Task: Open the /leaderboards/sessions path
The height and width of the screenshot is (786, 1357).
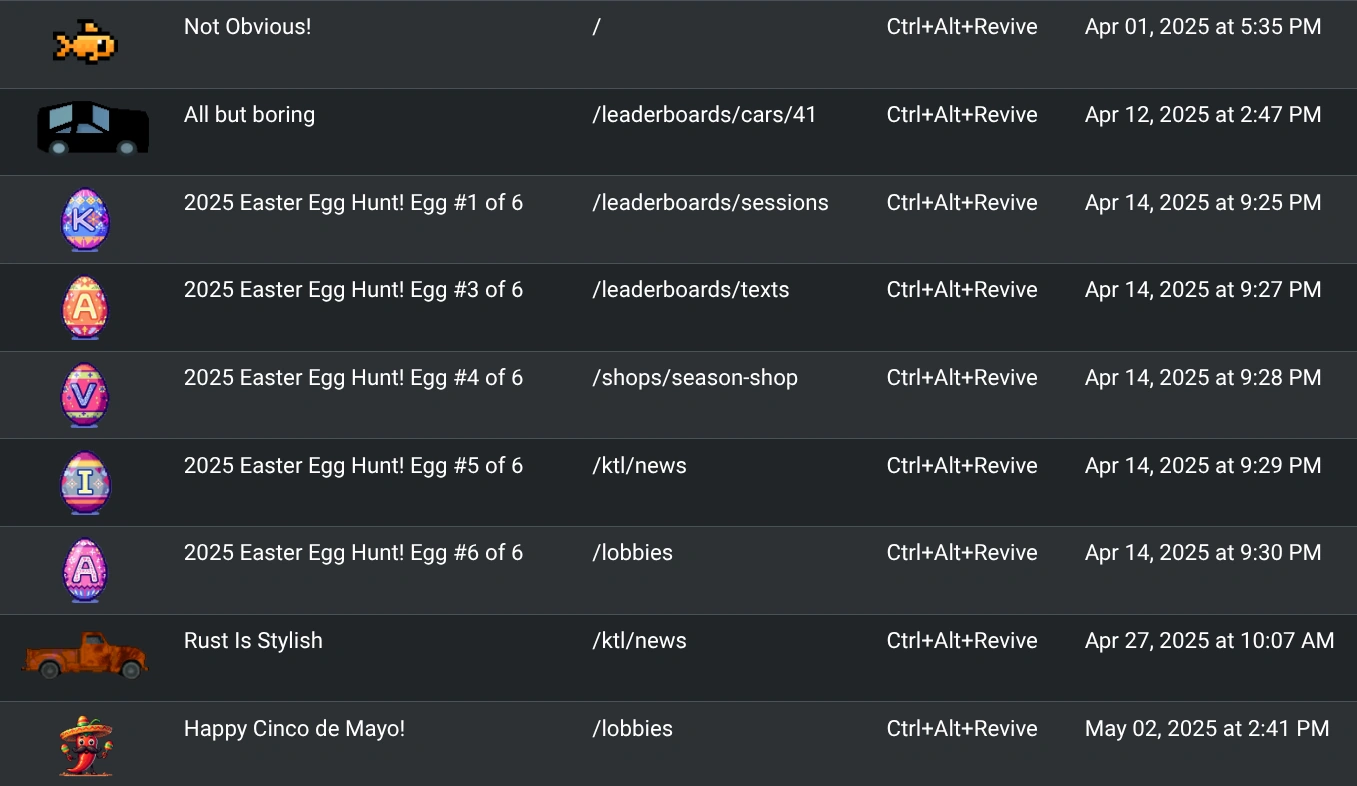Action: pyautogui.click(x=710, y=203)
